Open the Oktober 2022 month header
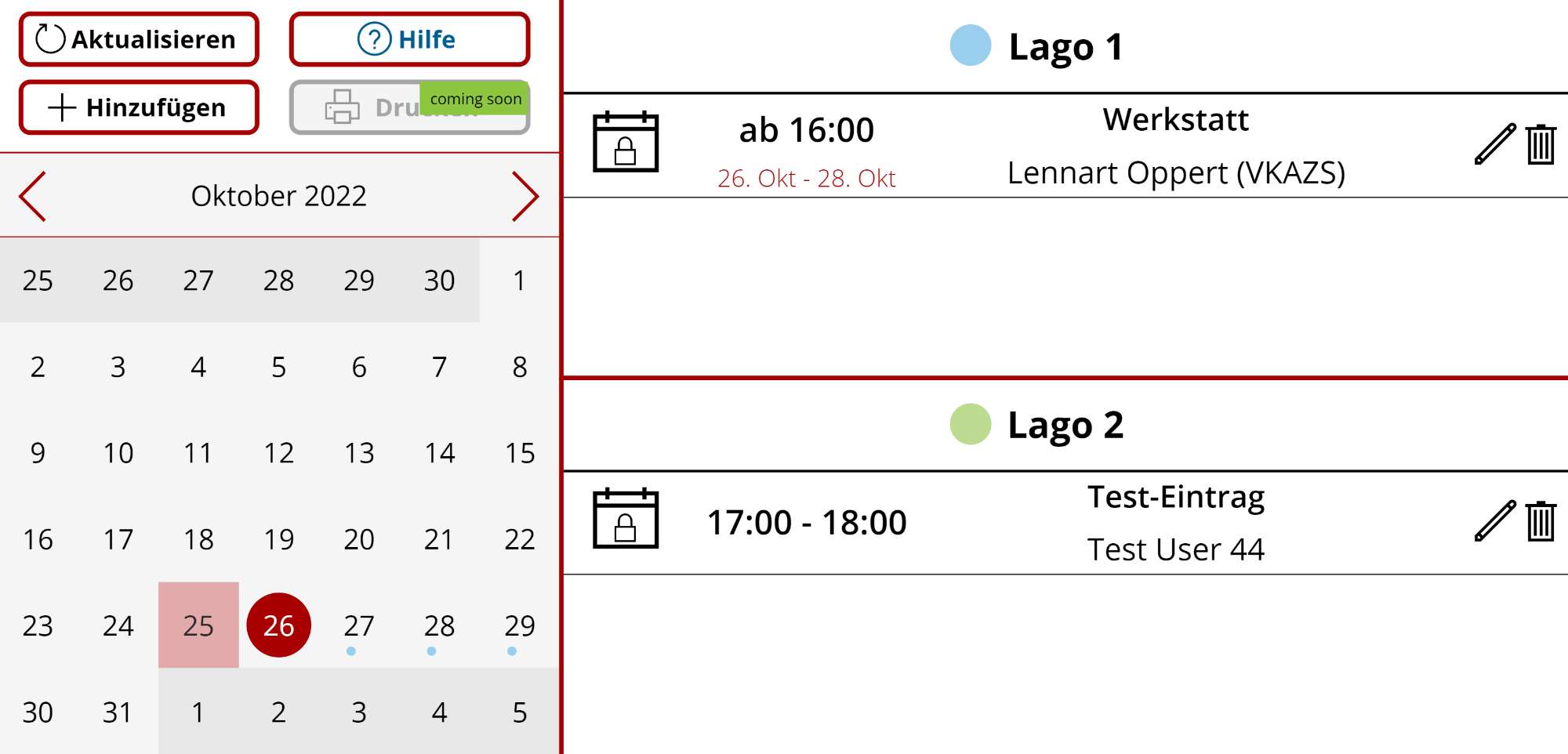The image size is (1568, 754). tap(279, 196)
